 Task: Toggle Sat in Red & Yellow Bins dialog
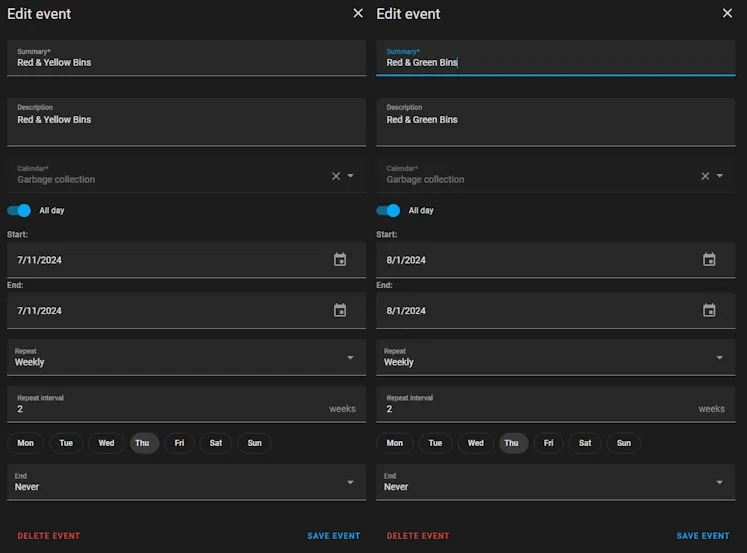click(x=216, y=443)
